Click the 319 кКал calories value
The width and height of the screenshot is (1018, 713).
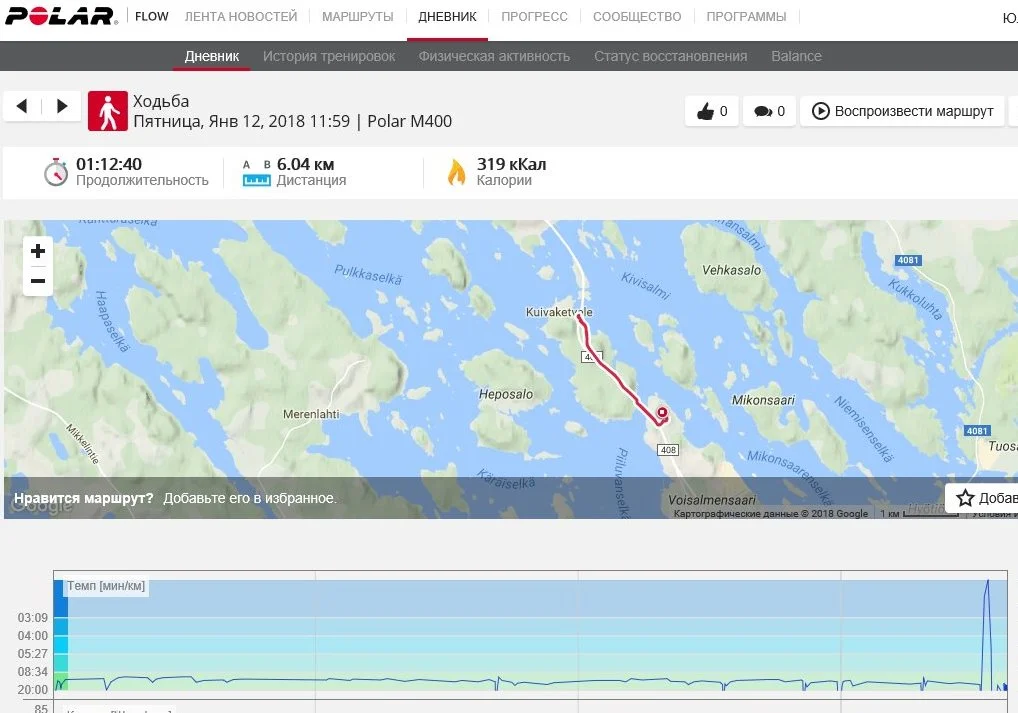(x=512, y=164)
